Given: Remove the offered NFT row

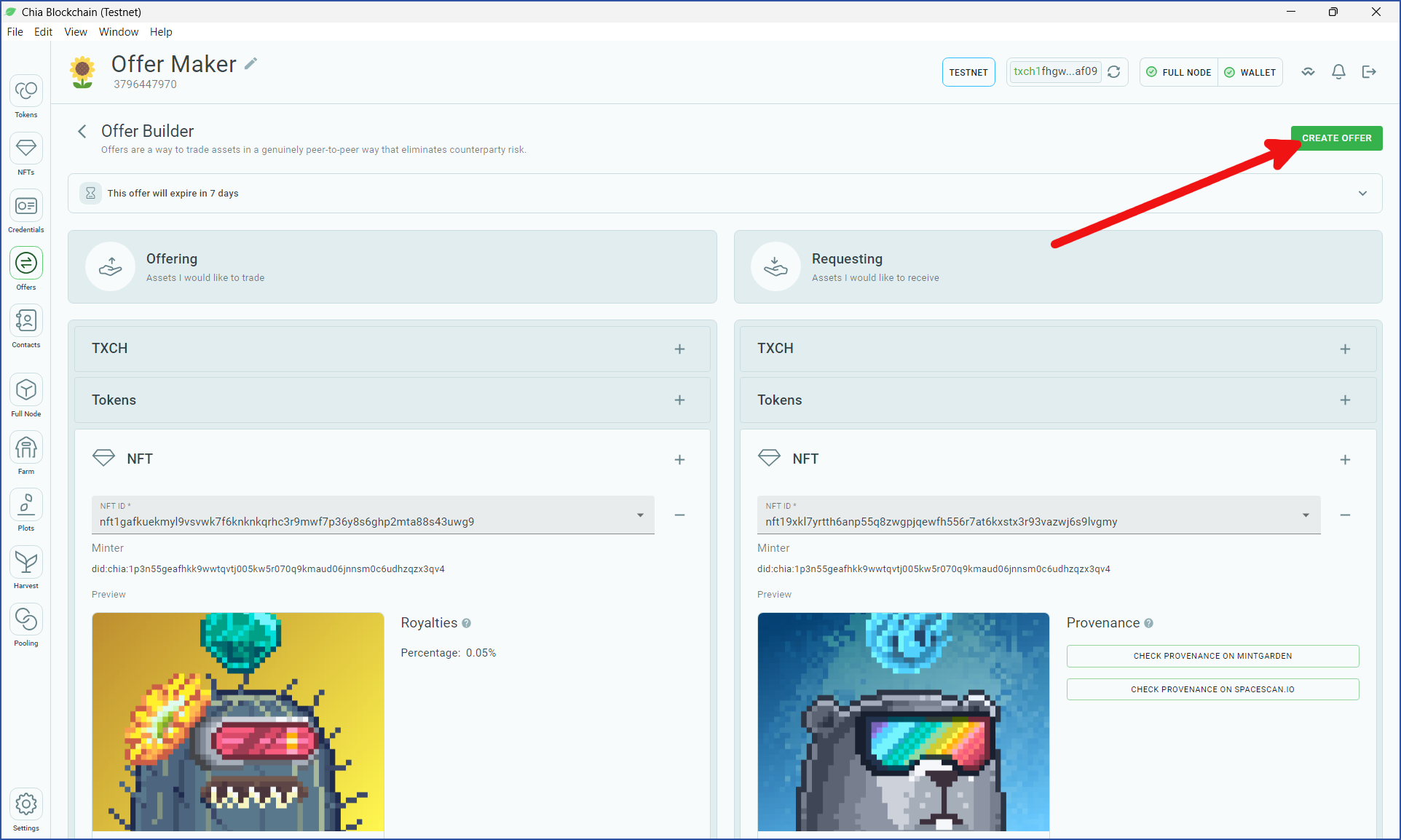Looking at the screenshot, I should click(x=679, y=515).
